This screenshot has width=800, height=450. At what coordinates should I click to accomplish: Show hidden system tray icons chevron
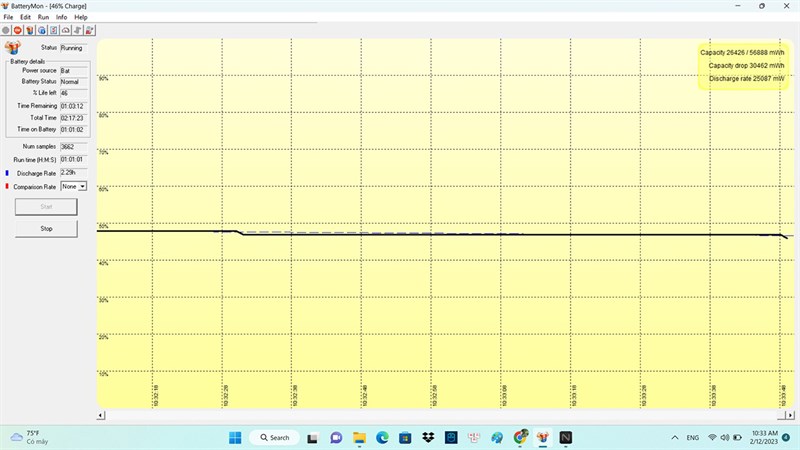(x=677, y=438)
